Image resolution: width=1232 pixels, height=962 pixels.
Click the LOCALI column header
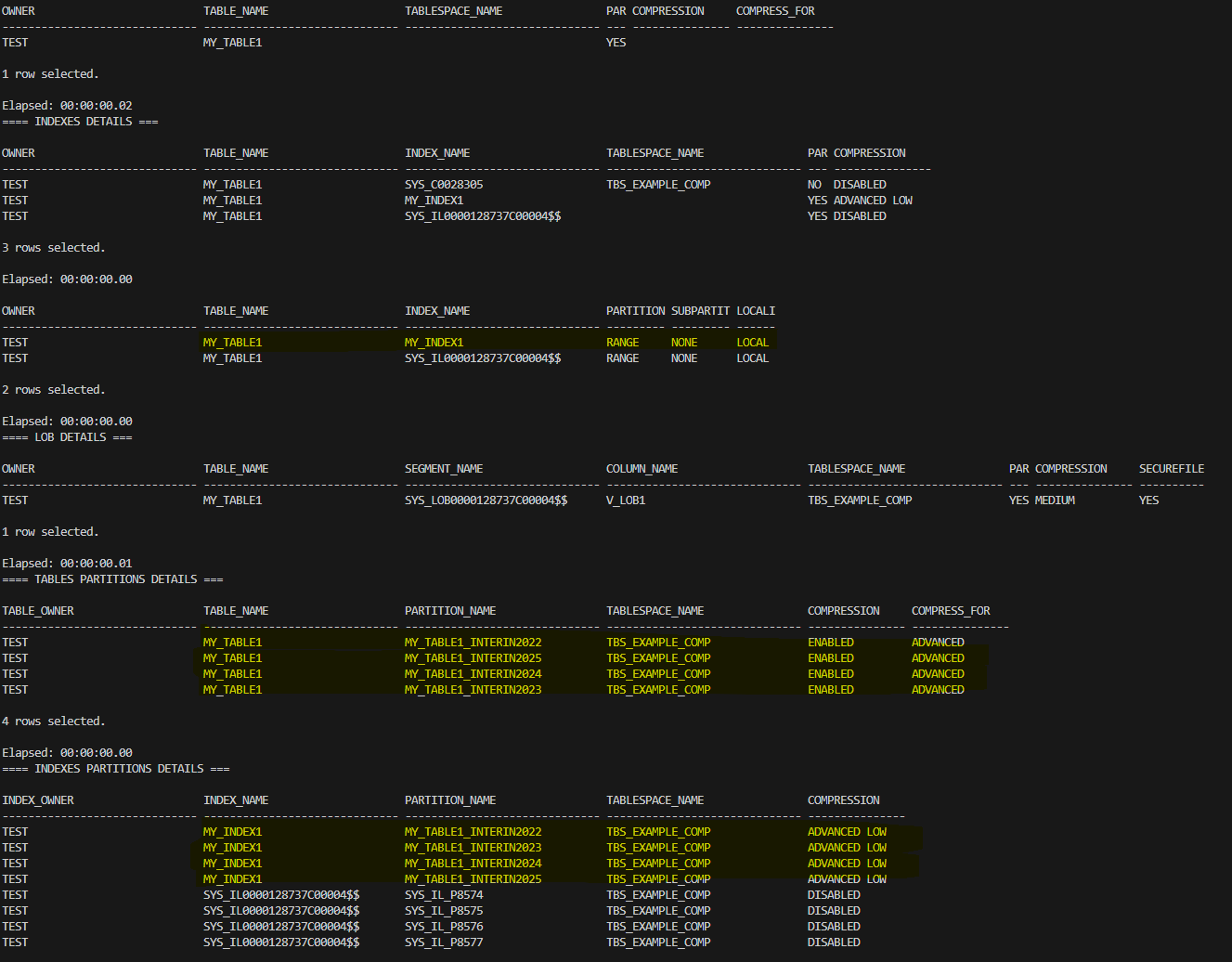tap(755, 311)
